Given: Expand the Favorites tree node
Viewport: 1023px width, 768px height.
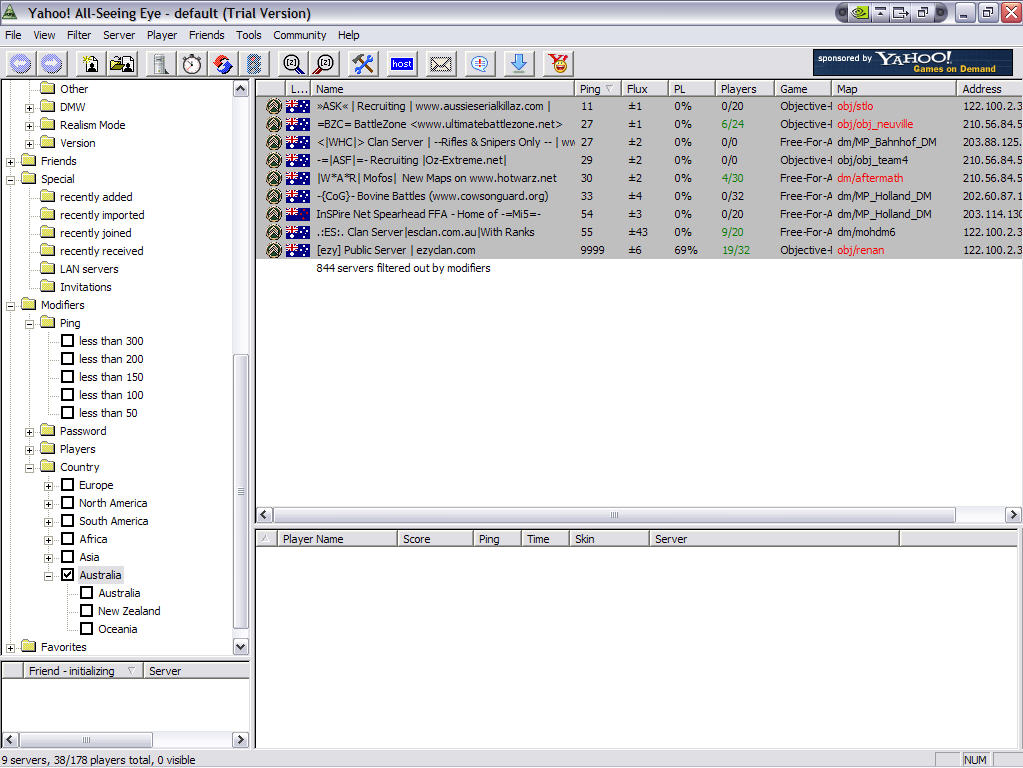Looking at the screenshot, I should [10, 648].
